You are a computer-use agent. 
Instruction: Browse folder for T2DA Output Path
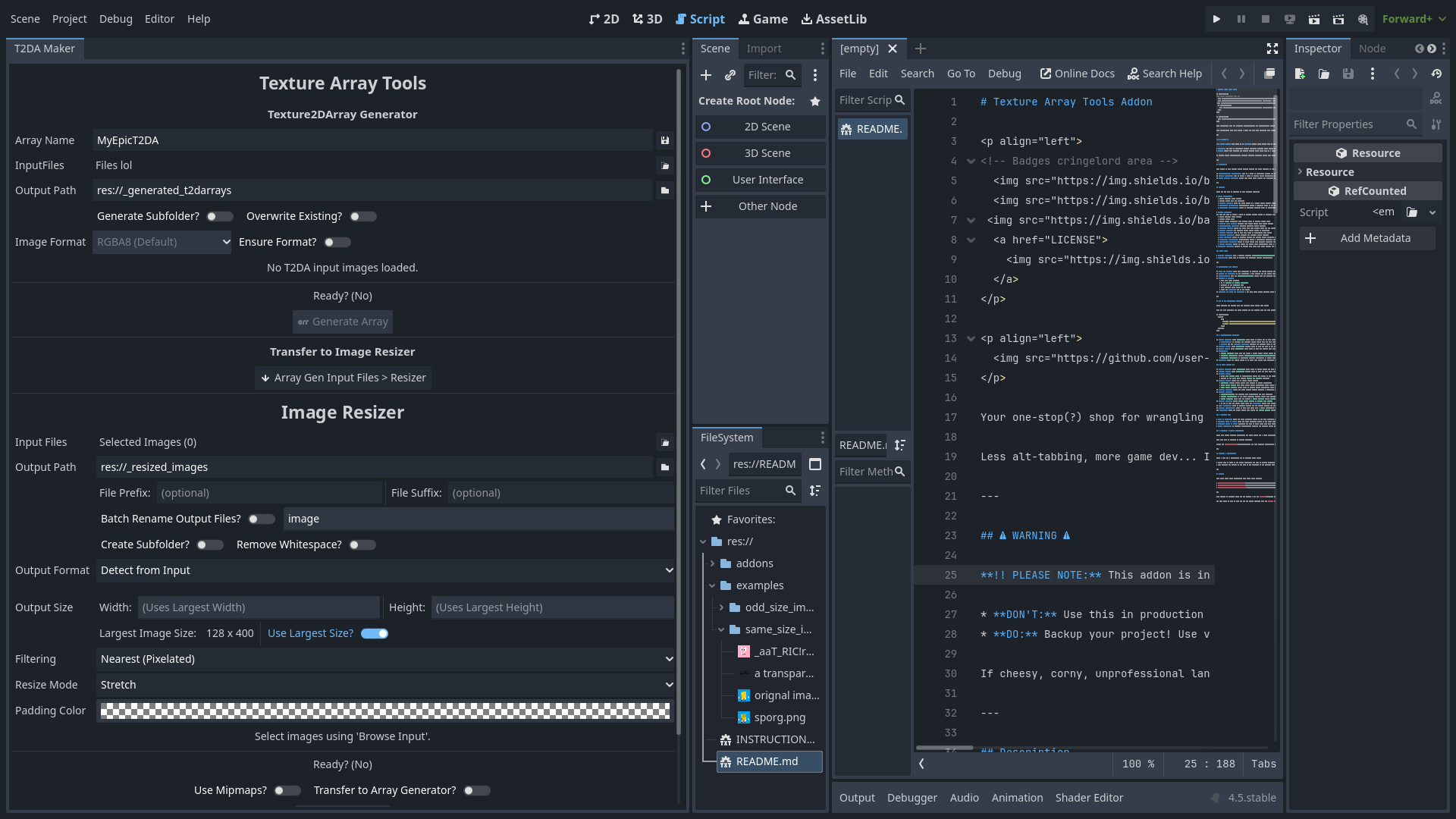(x=665, y=190)
